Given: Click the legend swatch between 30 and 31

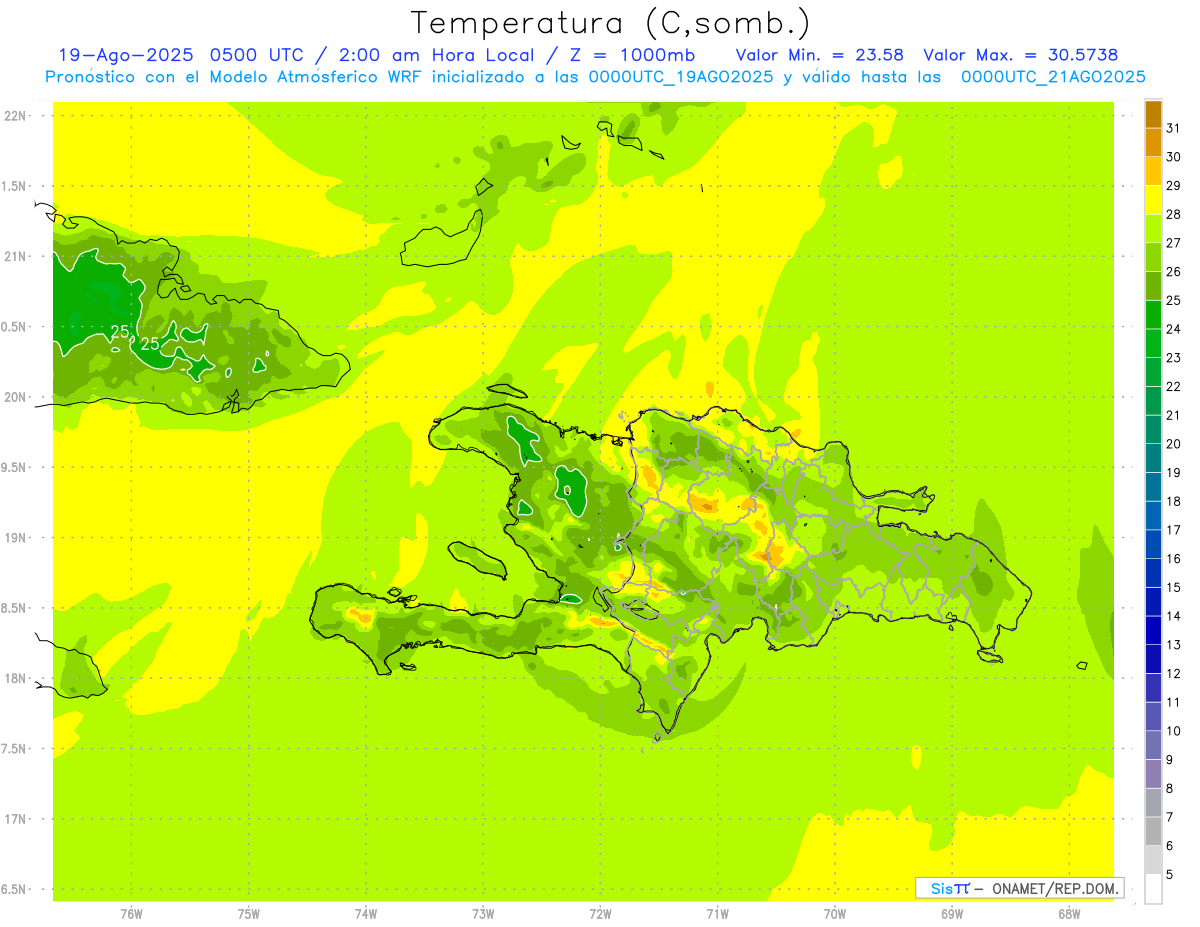Looking at the screenshot, I should 1153,142.
